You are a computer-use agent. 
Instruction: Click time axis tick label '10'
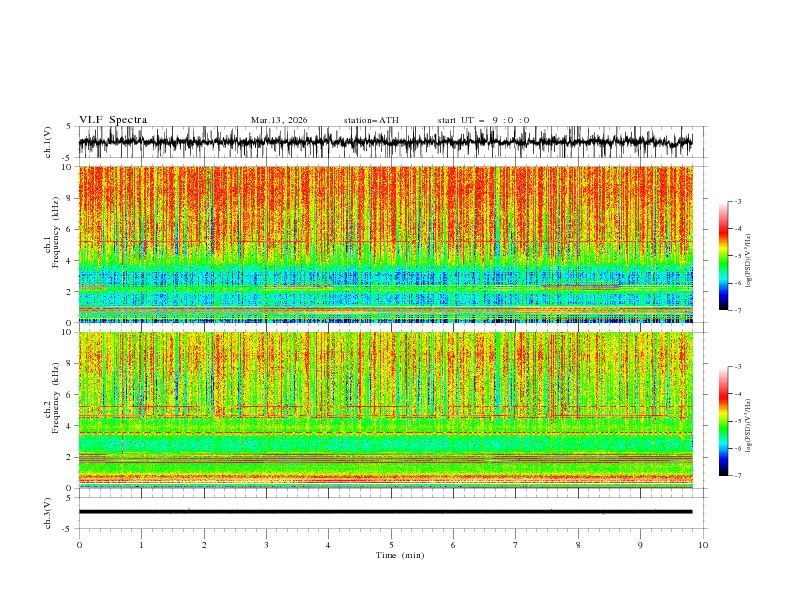point(703,545)
